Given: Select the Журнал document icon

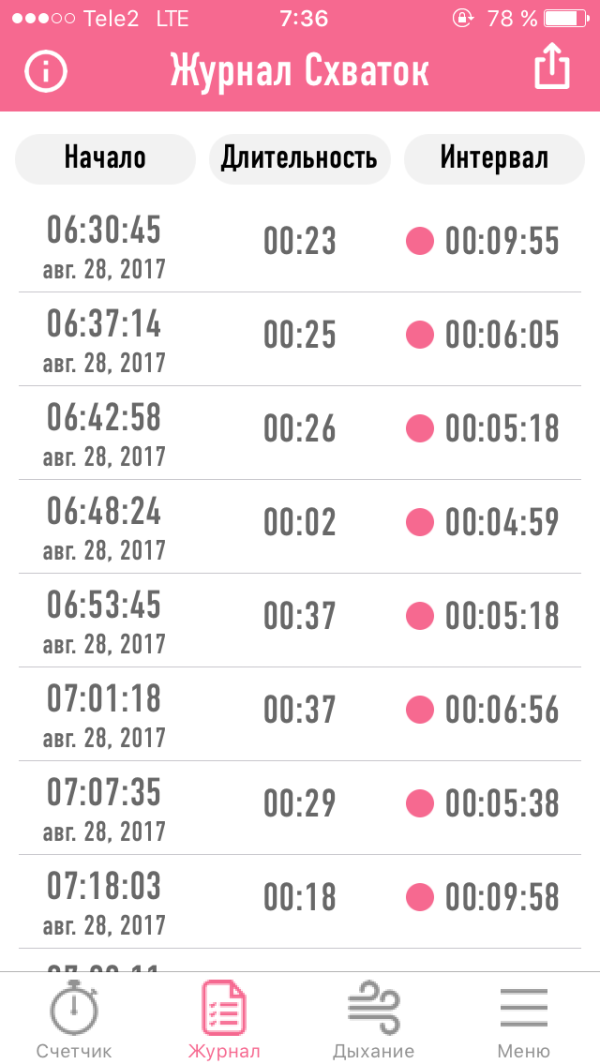Looking at the screenshot, I should 224,1009.
